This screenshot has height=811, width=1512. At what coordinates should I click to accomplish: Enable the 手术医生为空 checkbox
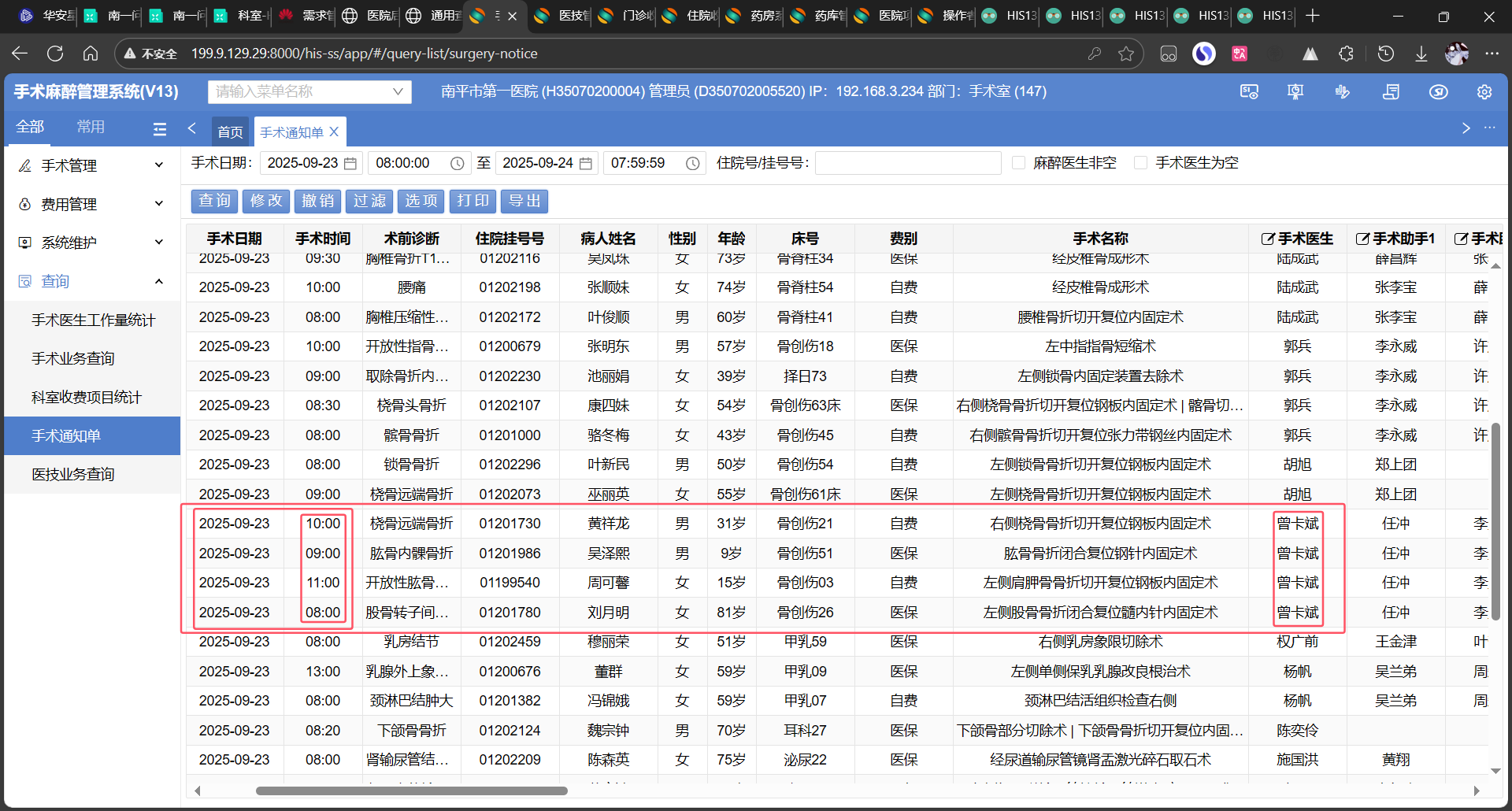point(1140,163)
